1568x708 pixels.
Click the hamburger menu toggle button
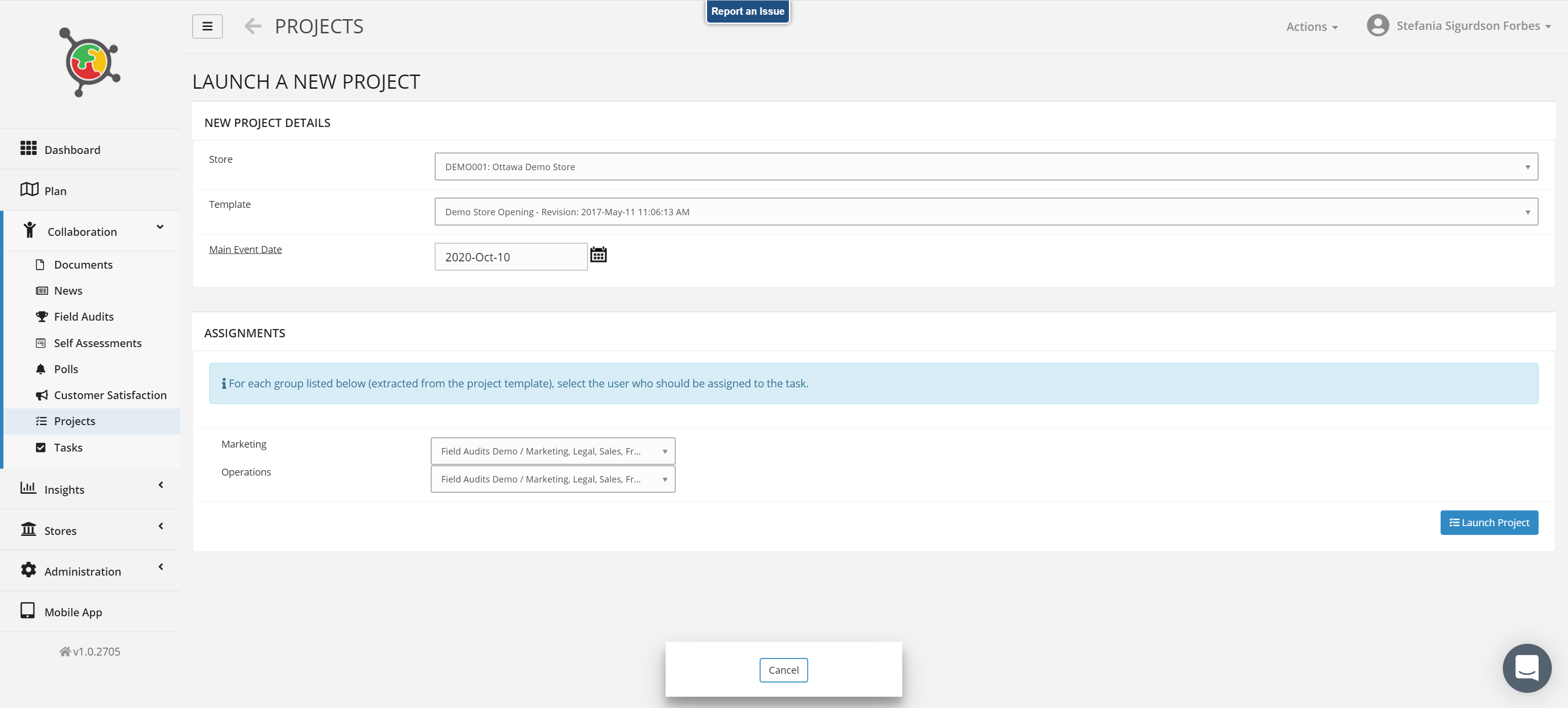(207, 26)
